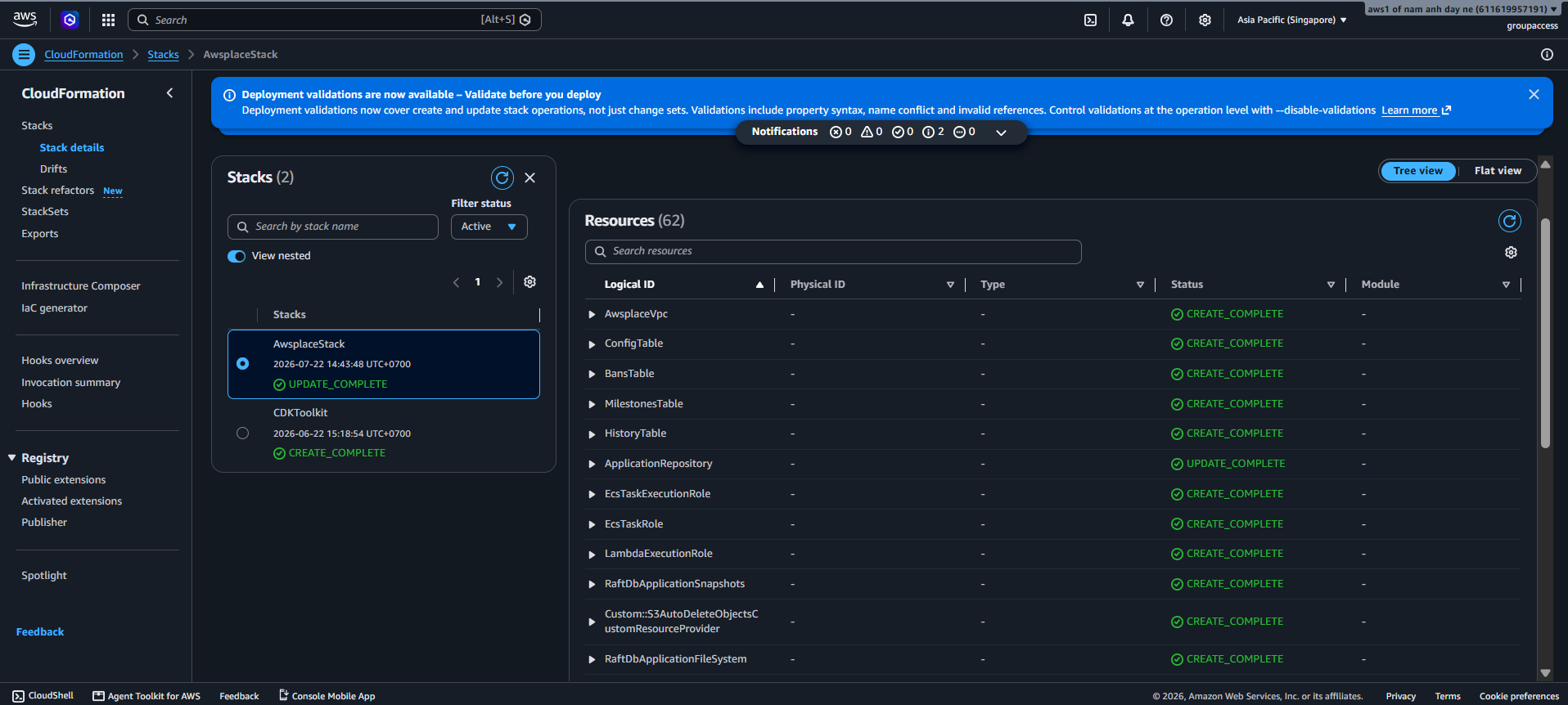Expand the notifications bar chevron
The height and width of the screenshot is (705, 1568).
coord(1001,132)
